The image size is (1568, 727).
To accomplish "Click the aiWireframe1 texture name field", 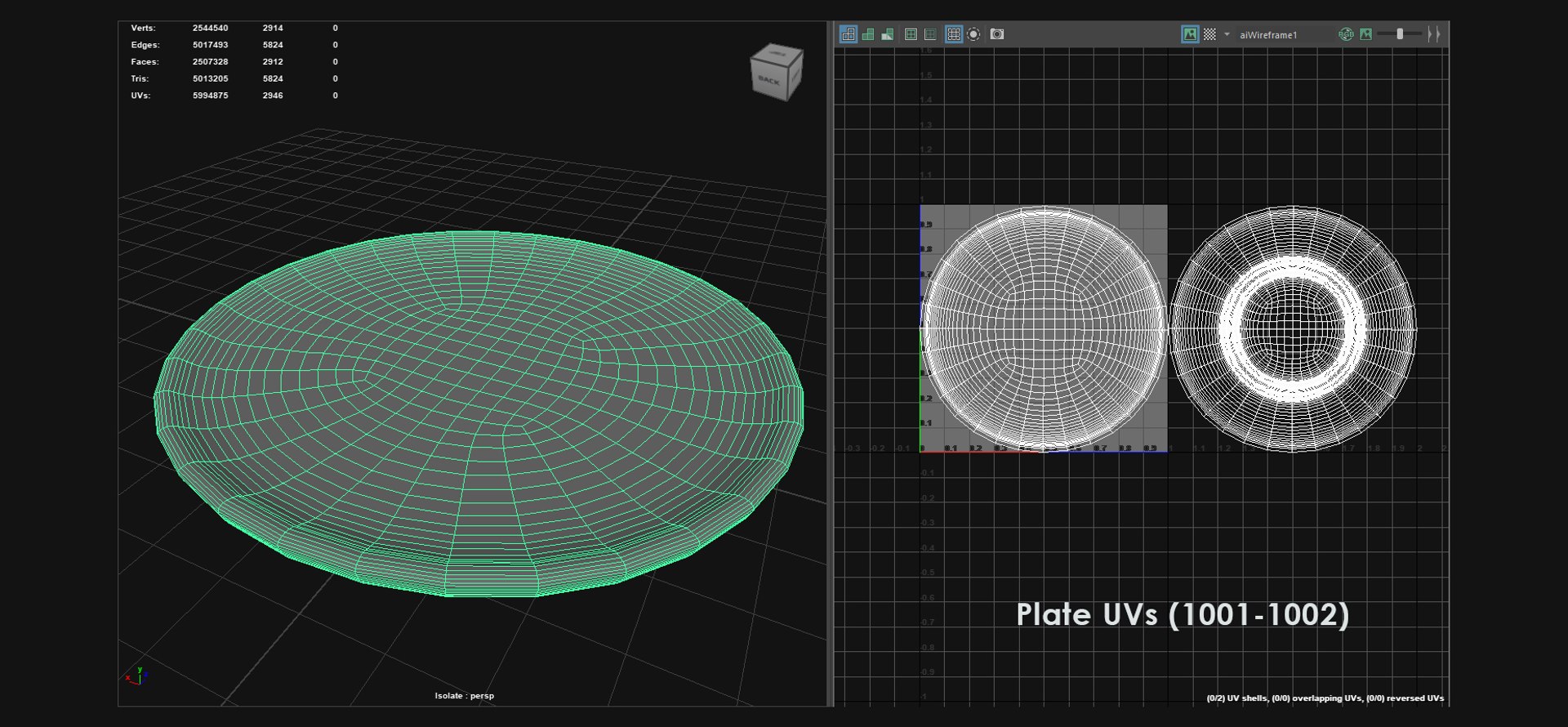I will 1284,35.
